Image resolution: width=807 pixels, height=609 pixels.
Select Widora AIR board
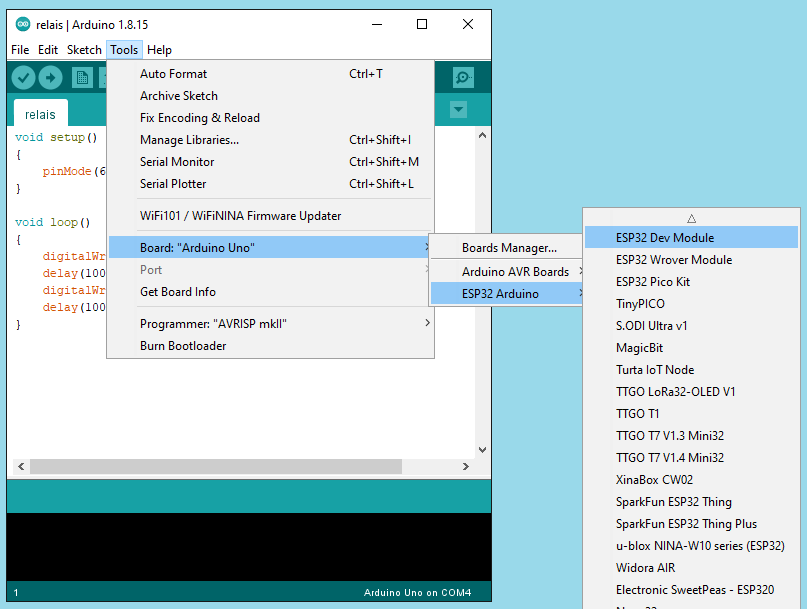(x=691, y=568)
